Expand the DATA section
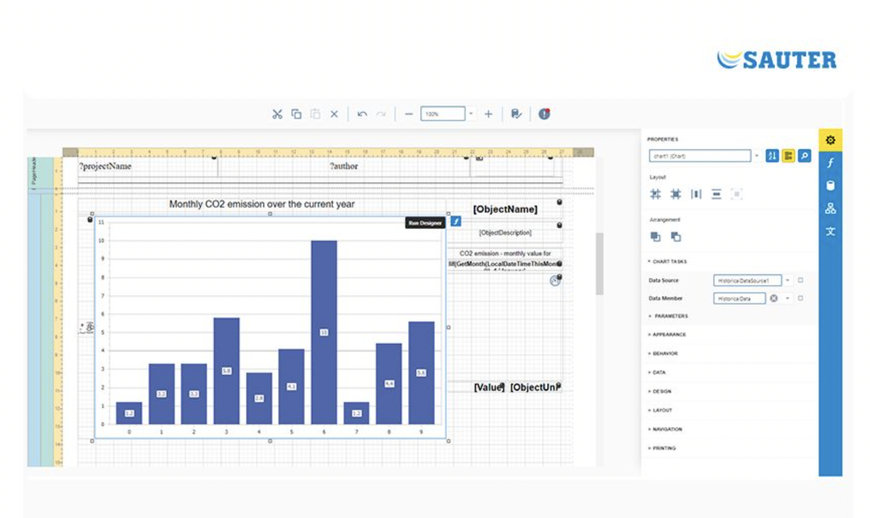The height and width of the screenshot is (518, 870). [x=657, y=372]
